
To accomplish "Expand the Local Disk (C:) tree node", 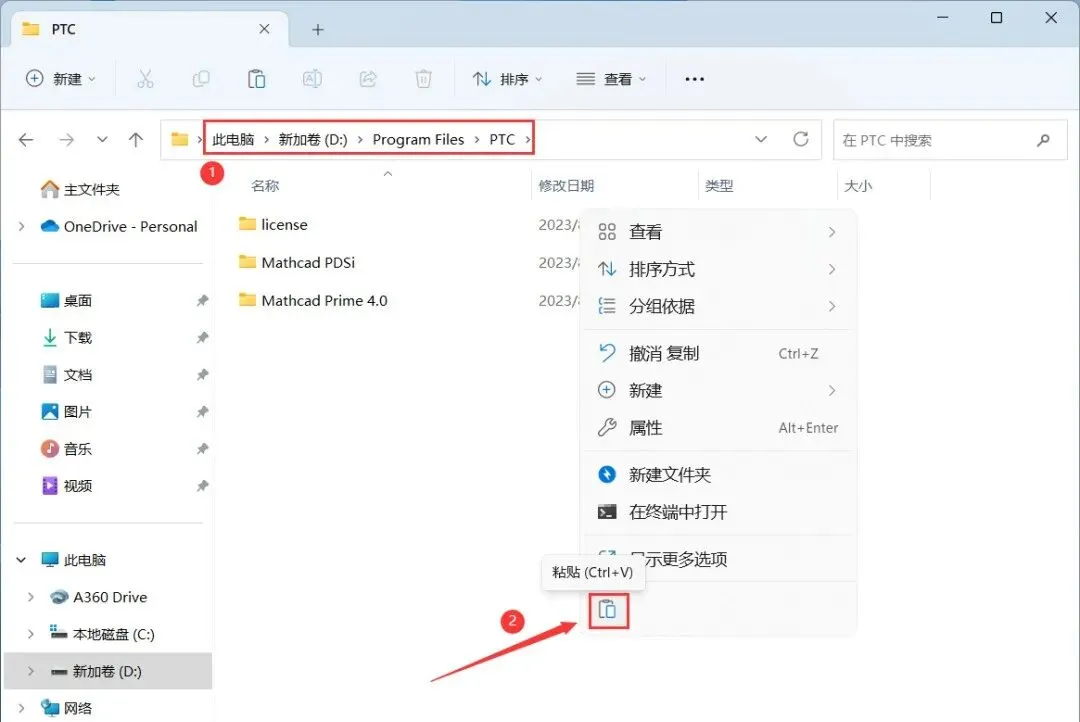I will click(x=30, y=634).
